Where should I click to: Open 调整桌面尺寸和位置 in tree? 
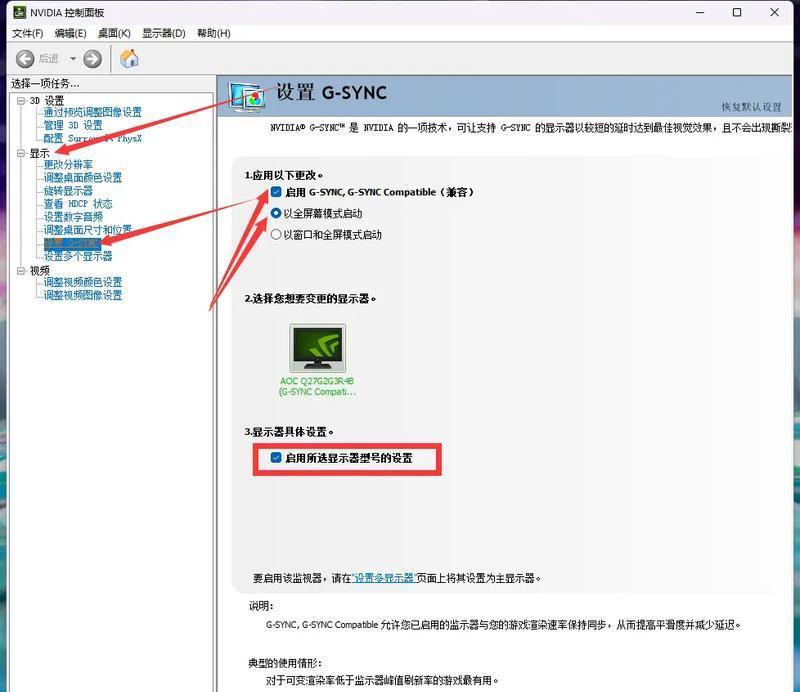click(x=87, y=230)
